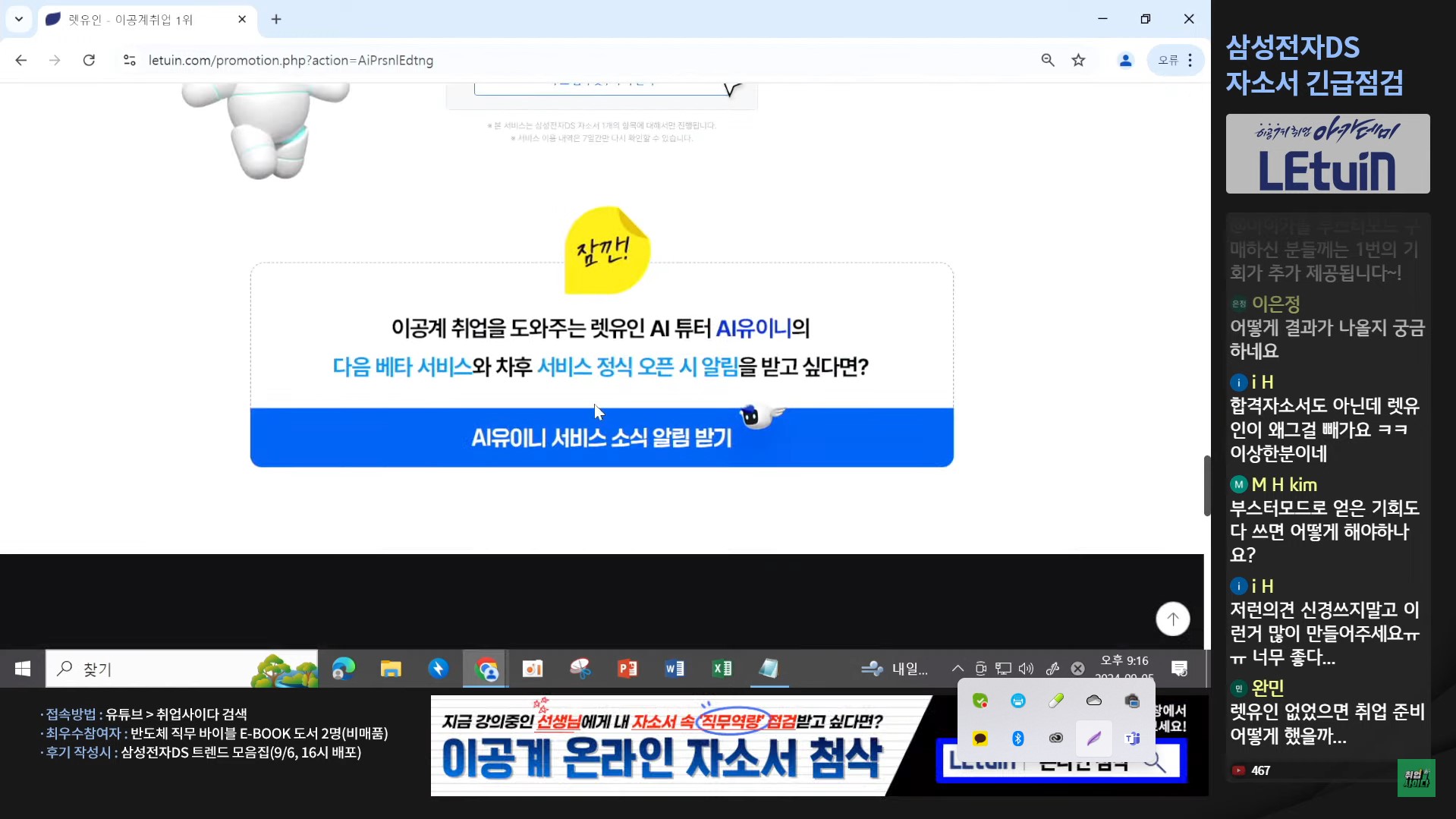Click the scroll-to-top arrow button
The width and height of the screenshot is (1456, 819).
[x=1172, y=619]
